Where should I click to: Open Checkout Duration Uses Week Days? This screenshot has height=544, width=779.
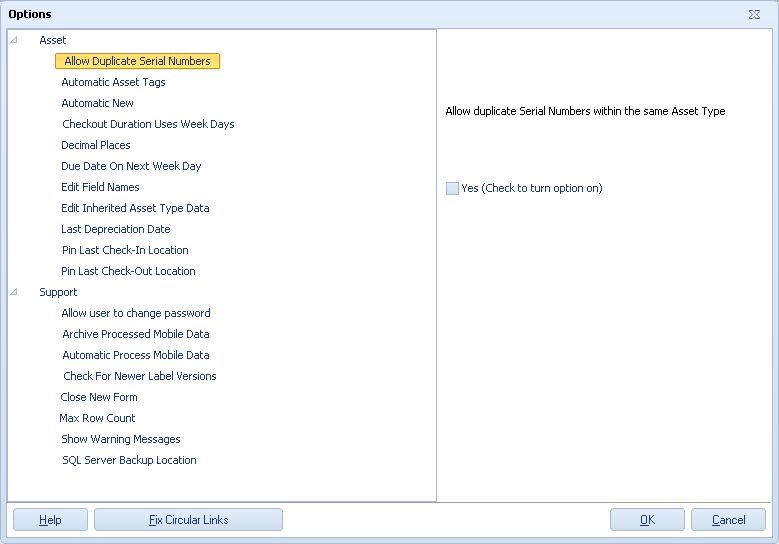[148, 124]
